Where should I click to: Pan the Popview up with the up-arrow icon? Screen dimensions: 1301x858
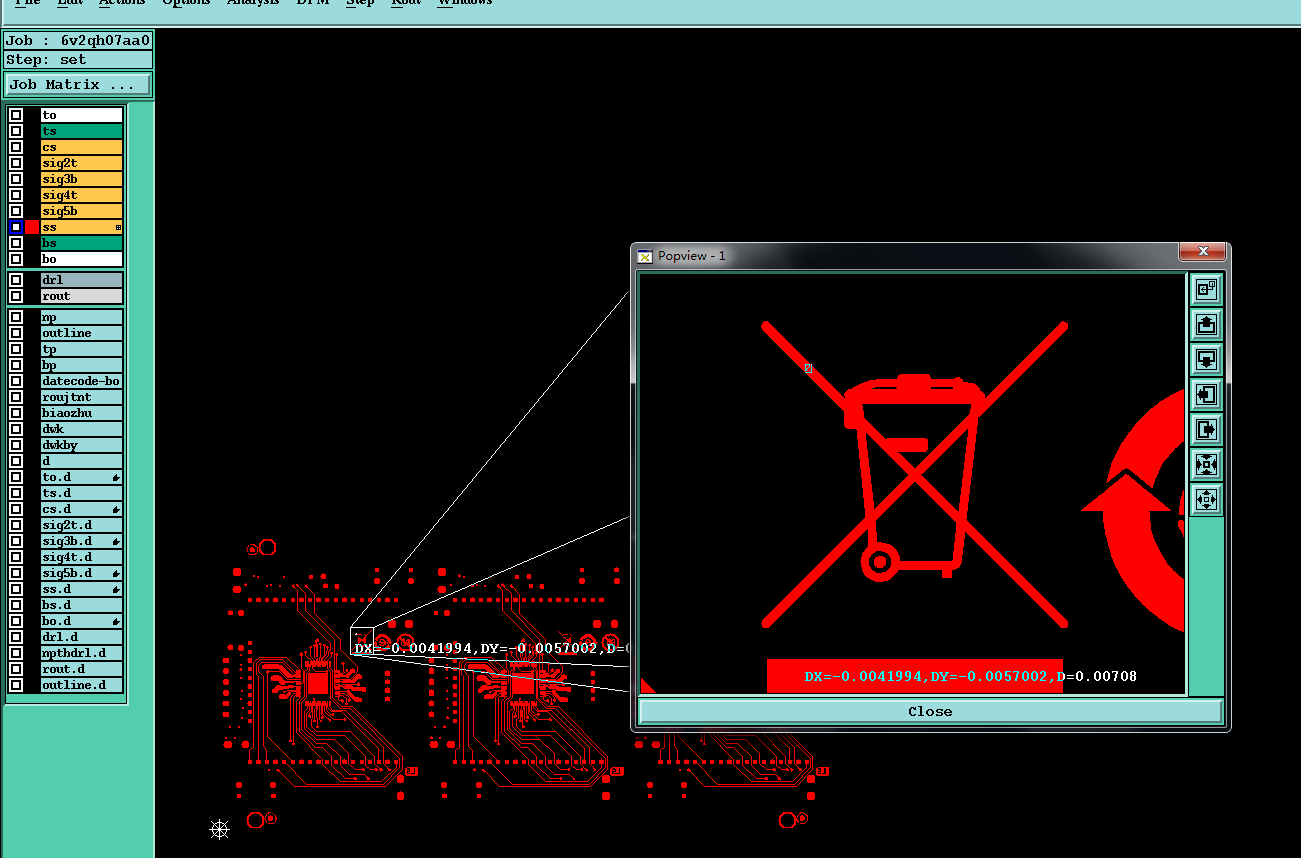point(1206,325)
